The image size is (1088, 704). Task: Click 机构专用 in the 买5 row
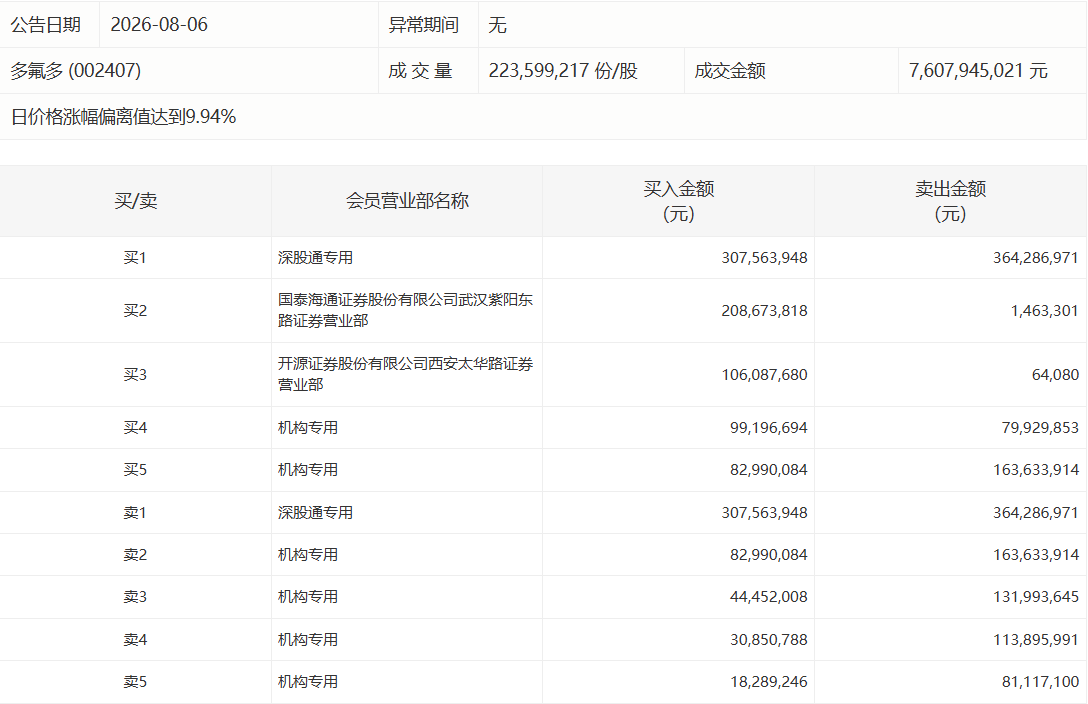point(307,470)
